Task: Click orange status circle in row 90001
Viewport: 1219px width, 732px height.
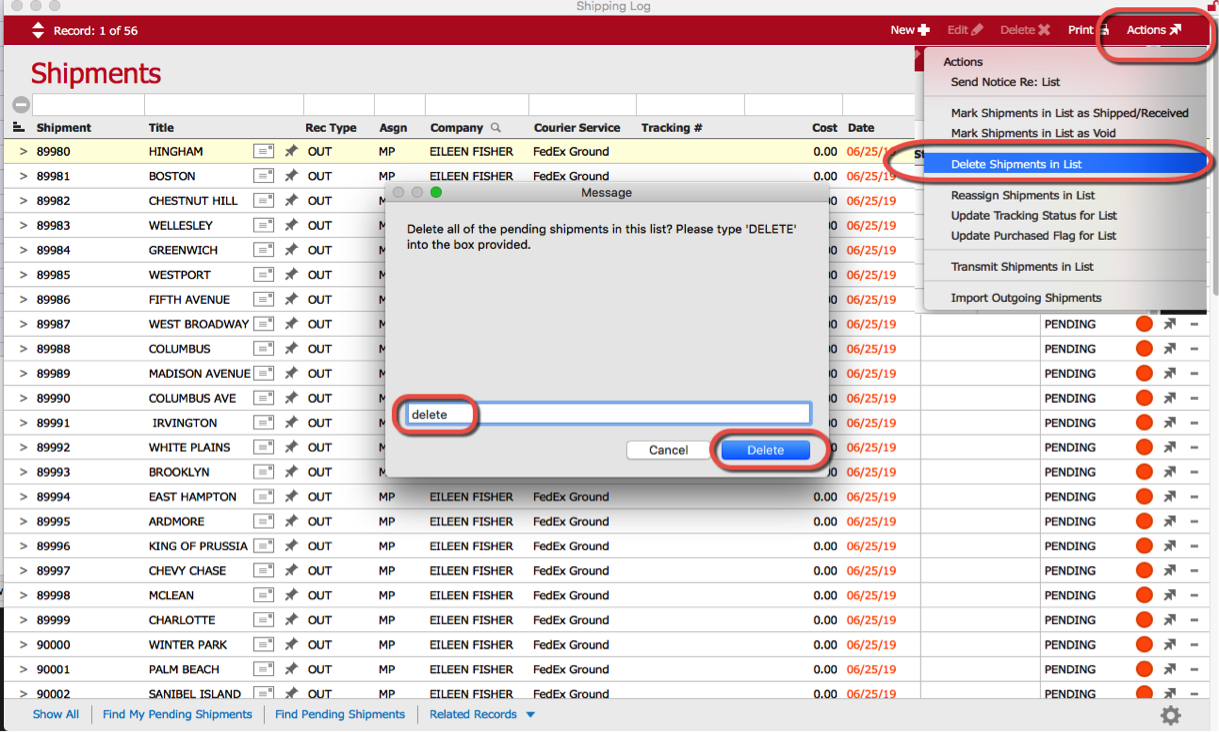Action: [1144, 669]
